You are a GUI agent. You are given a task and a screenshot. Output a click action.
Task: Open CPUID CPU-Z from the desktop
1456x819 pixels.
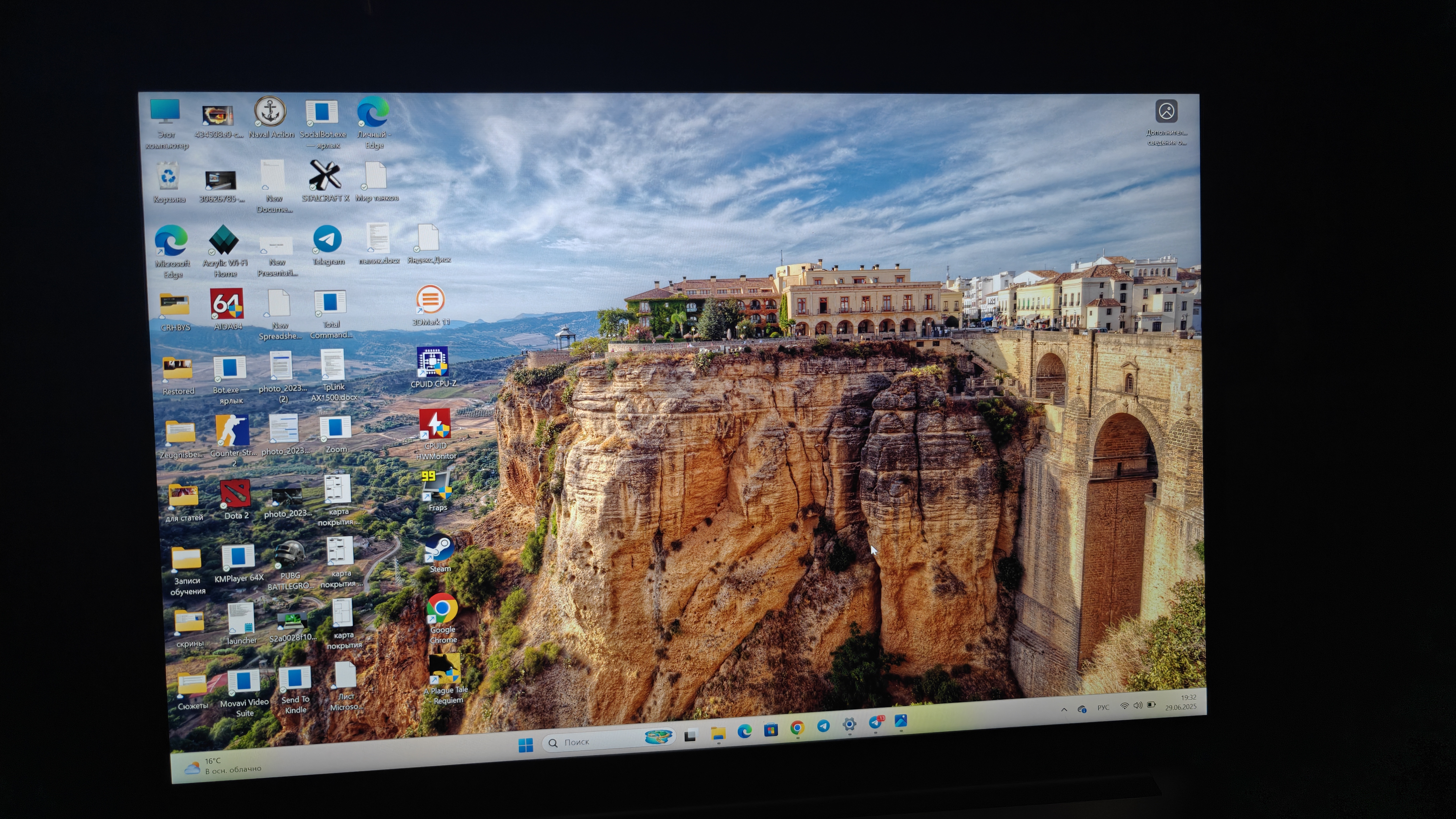[x=433, y=368]
